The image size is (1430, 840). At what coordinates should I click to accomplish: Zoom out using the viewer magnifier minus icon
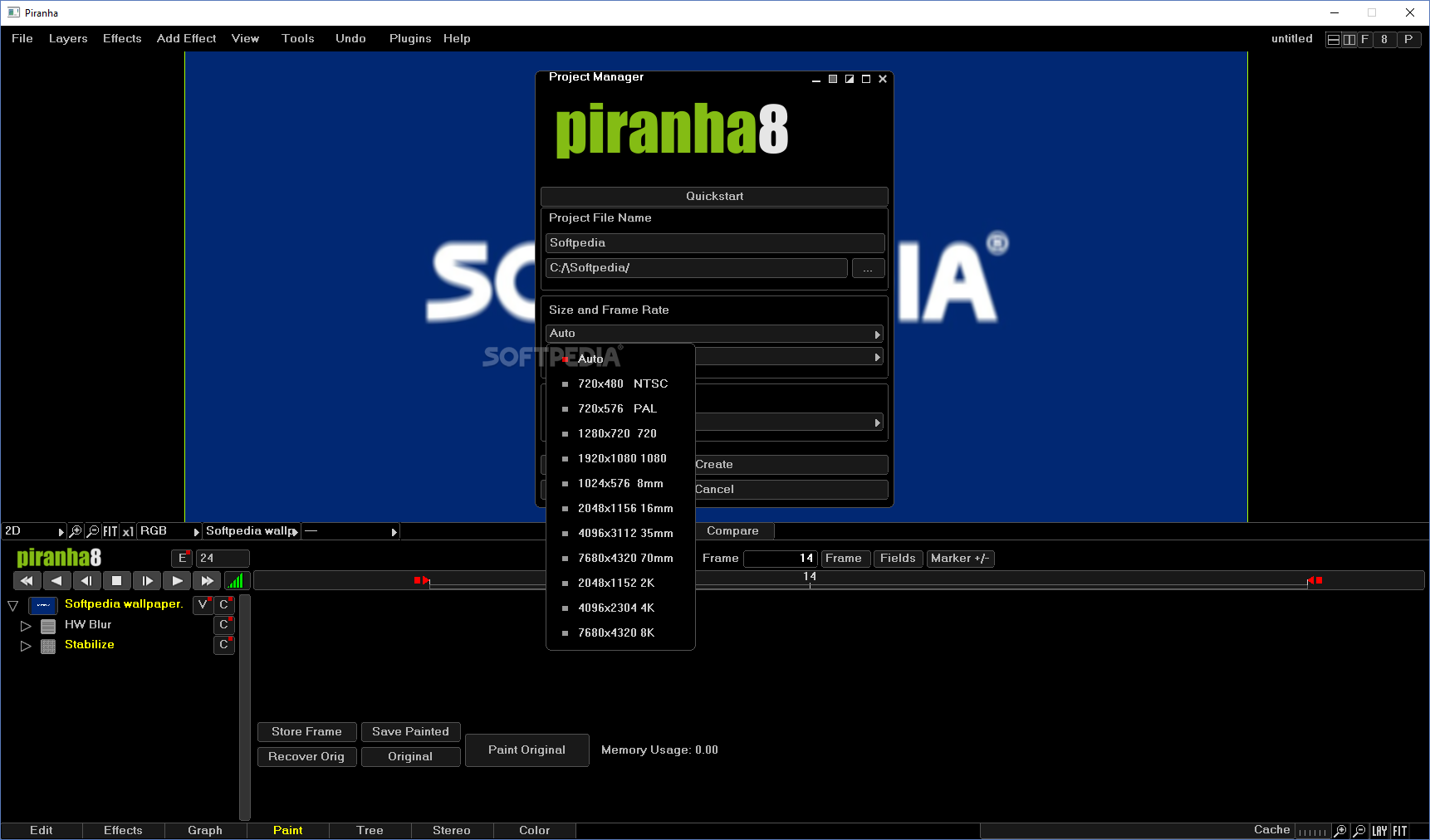click(93, 531)
